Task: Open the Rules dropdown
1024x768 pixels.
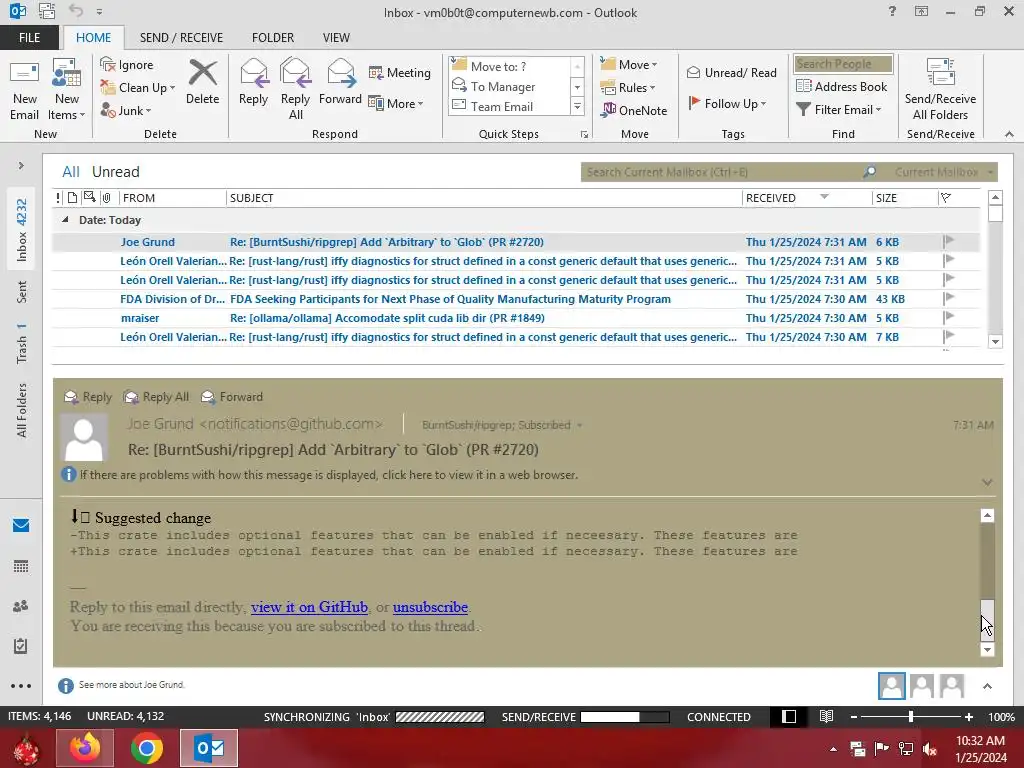Action: click(628, 88)
